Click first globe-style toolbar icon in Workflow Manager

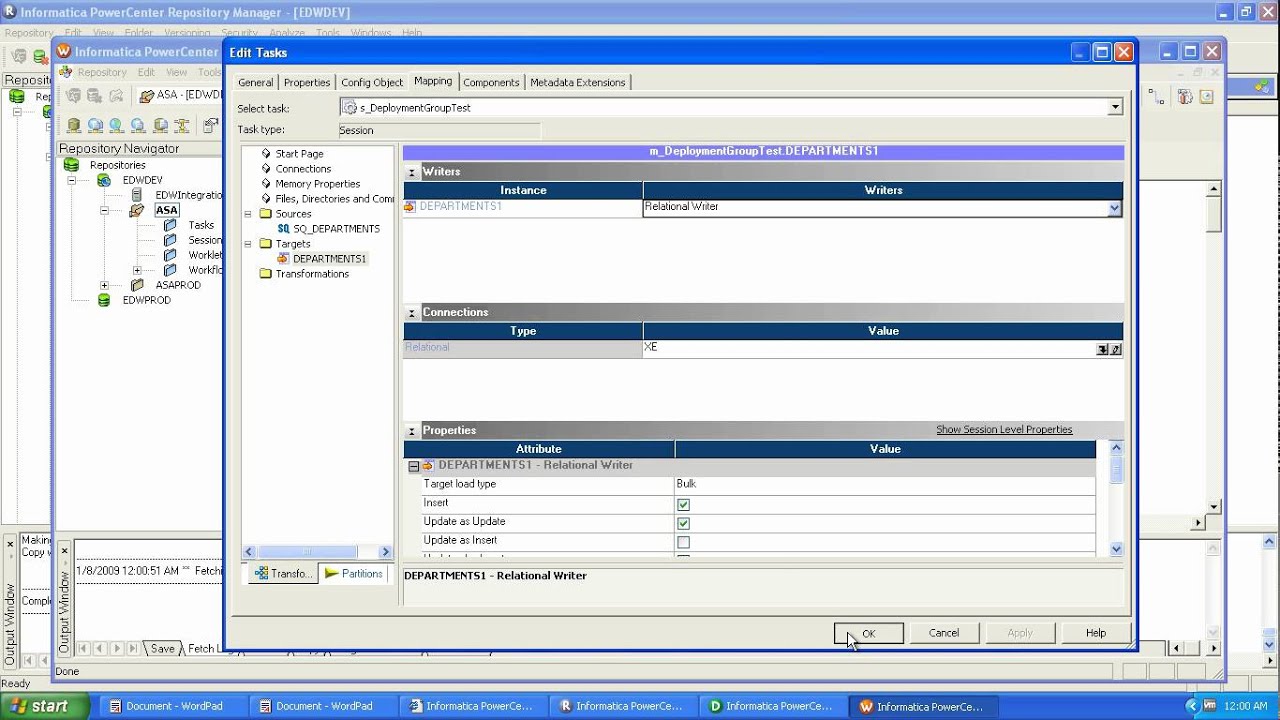[95, 126]
